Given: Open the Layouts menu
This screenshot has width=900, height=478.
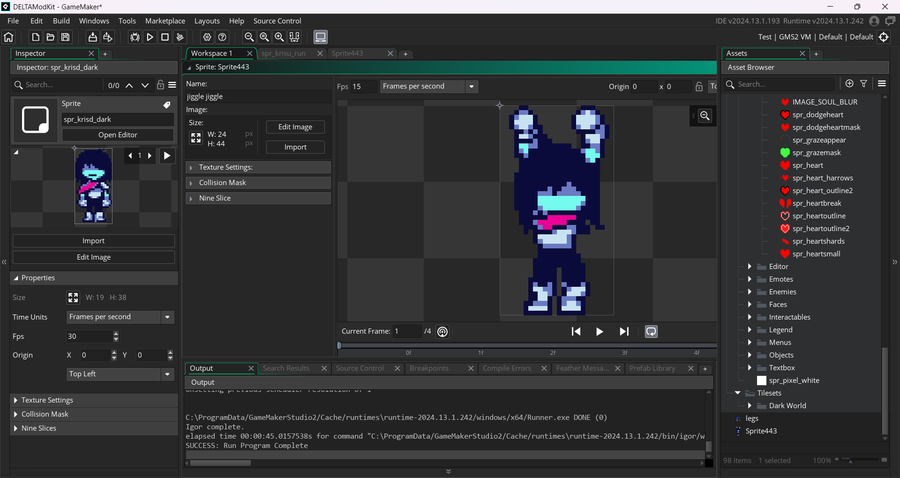Looking at the screenshot, I should click(x=207, y=21).
